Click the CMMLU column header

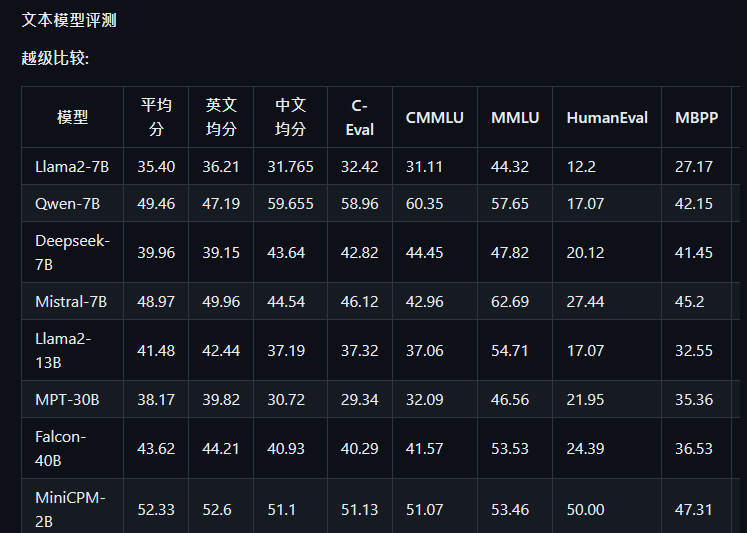click(x=435, y=117)
